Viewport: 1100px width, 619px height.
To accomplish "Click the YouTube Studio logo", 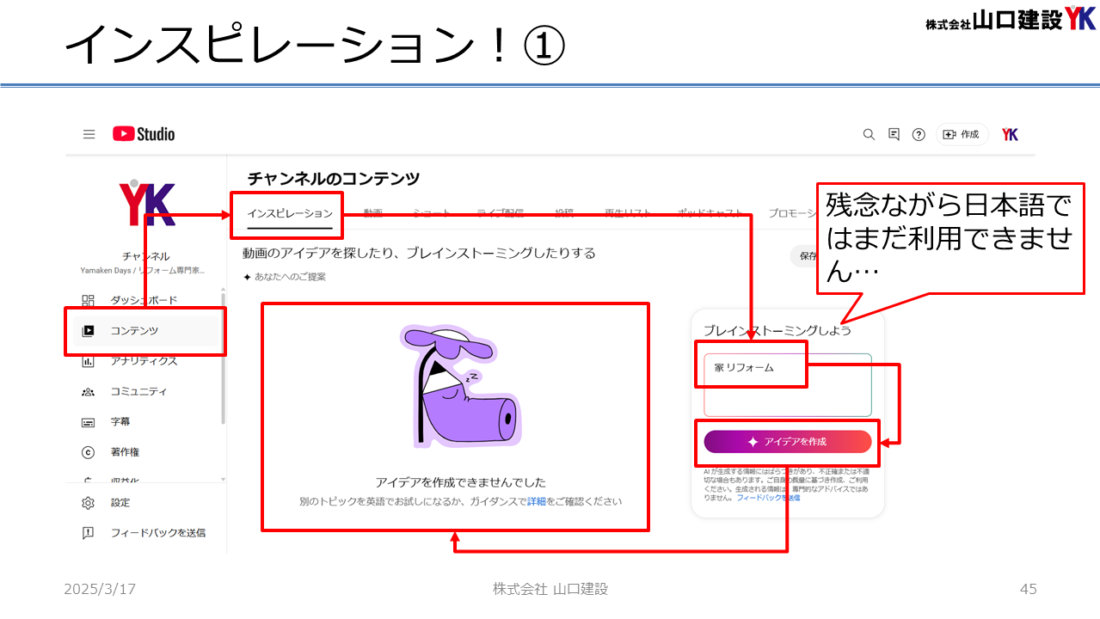I will tap(142, 134).
